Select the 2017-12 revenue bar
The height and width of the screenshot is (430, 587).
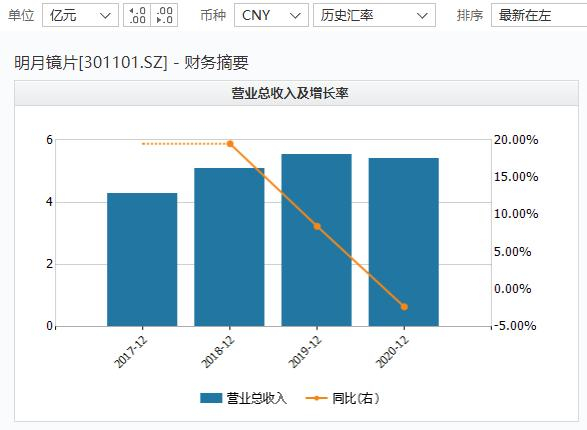point(142,260)
